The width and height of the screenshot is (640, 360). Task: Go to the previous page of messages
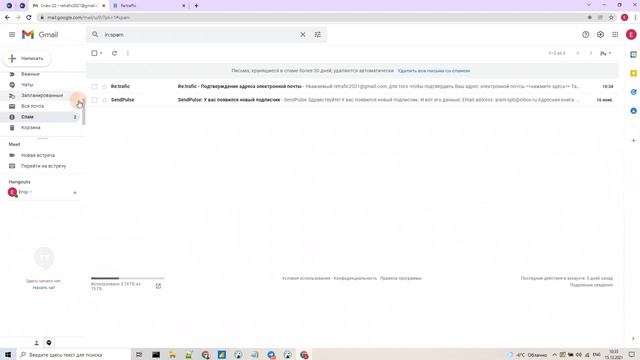pos(578,53)
